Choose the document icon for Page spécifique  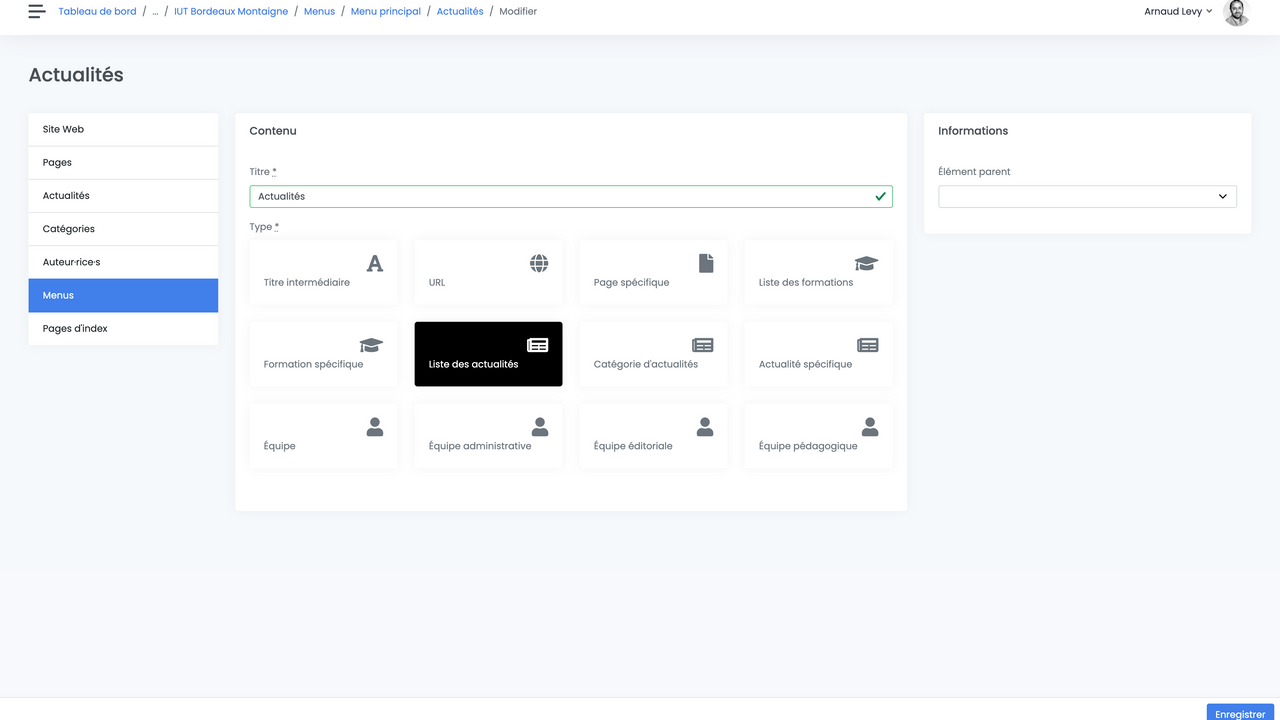click(706, 263)
